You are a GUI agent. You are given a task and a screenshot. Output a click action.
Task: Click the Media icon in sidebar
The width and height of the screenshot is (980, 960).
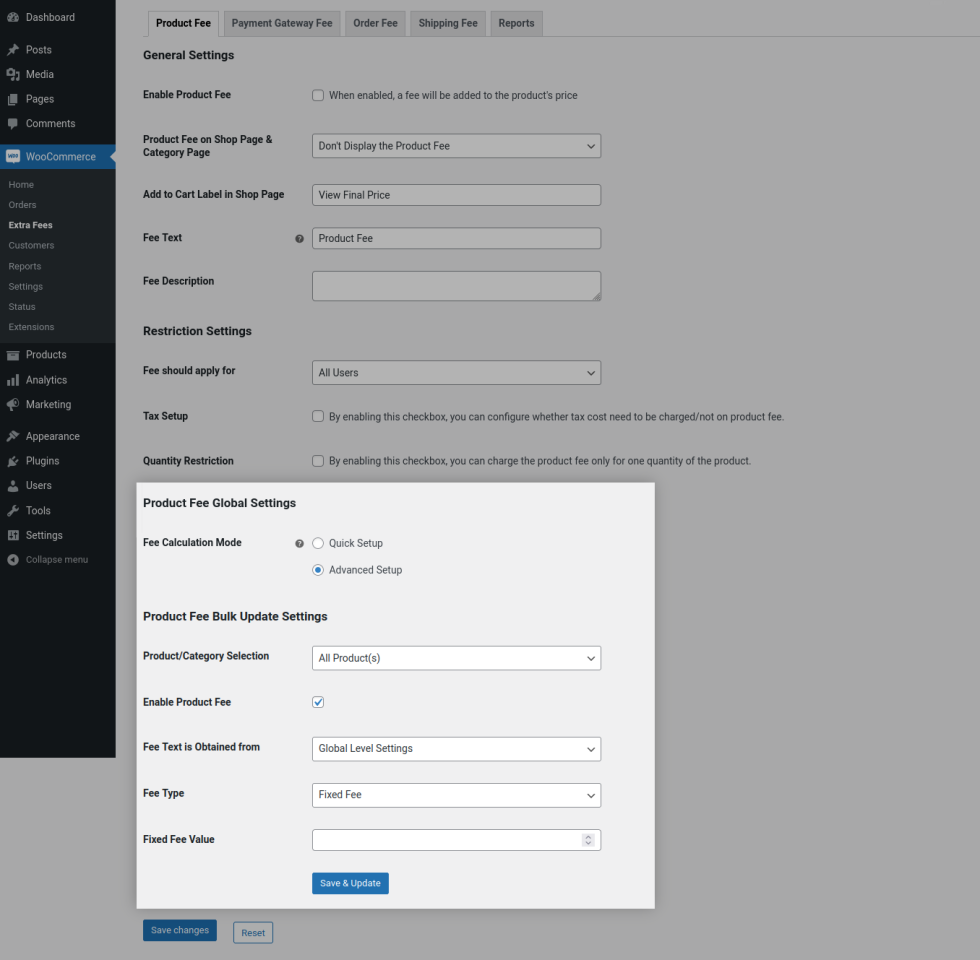[x=12, y=74]
